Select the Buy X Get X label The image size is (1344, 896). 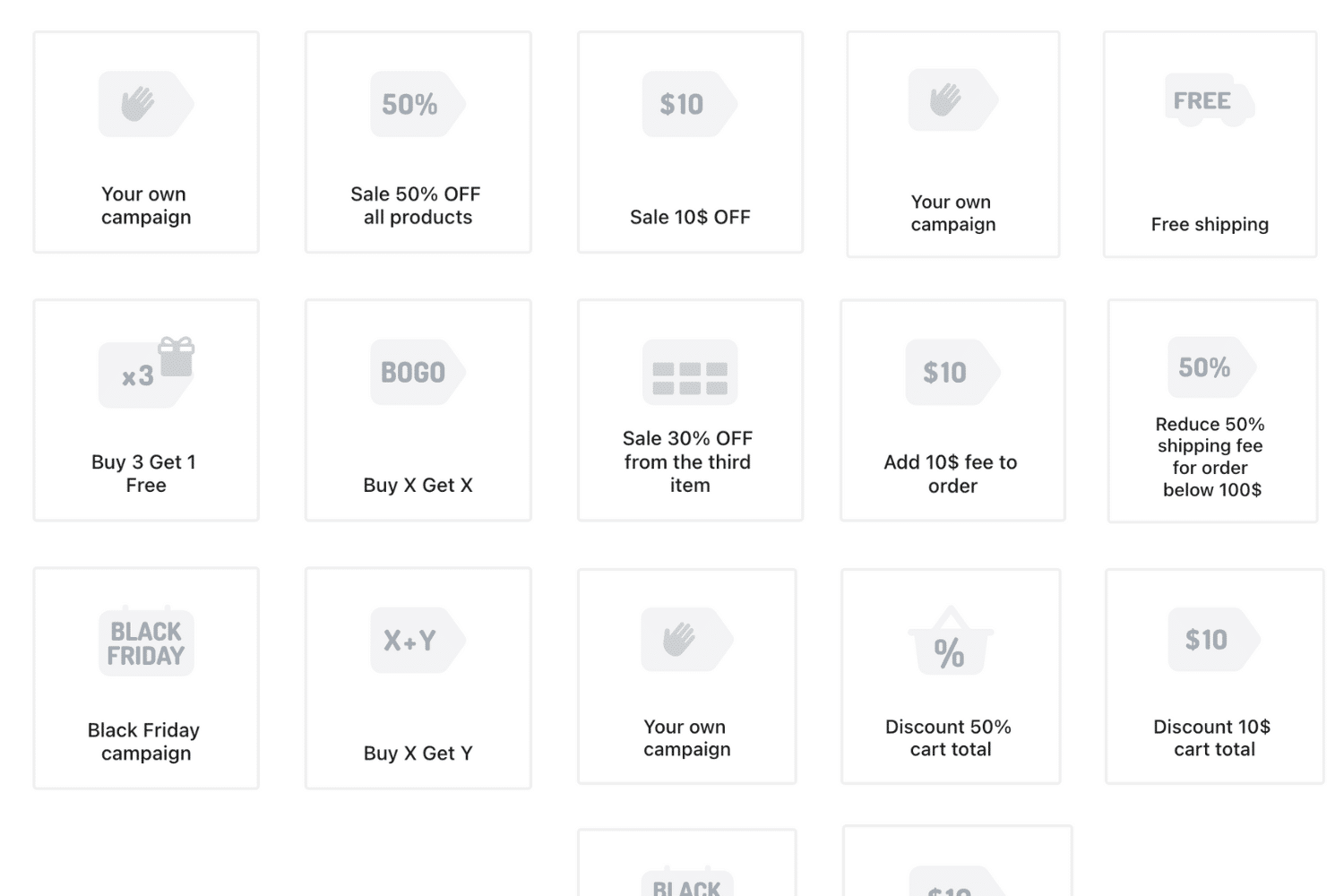coord(418,485)
